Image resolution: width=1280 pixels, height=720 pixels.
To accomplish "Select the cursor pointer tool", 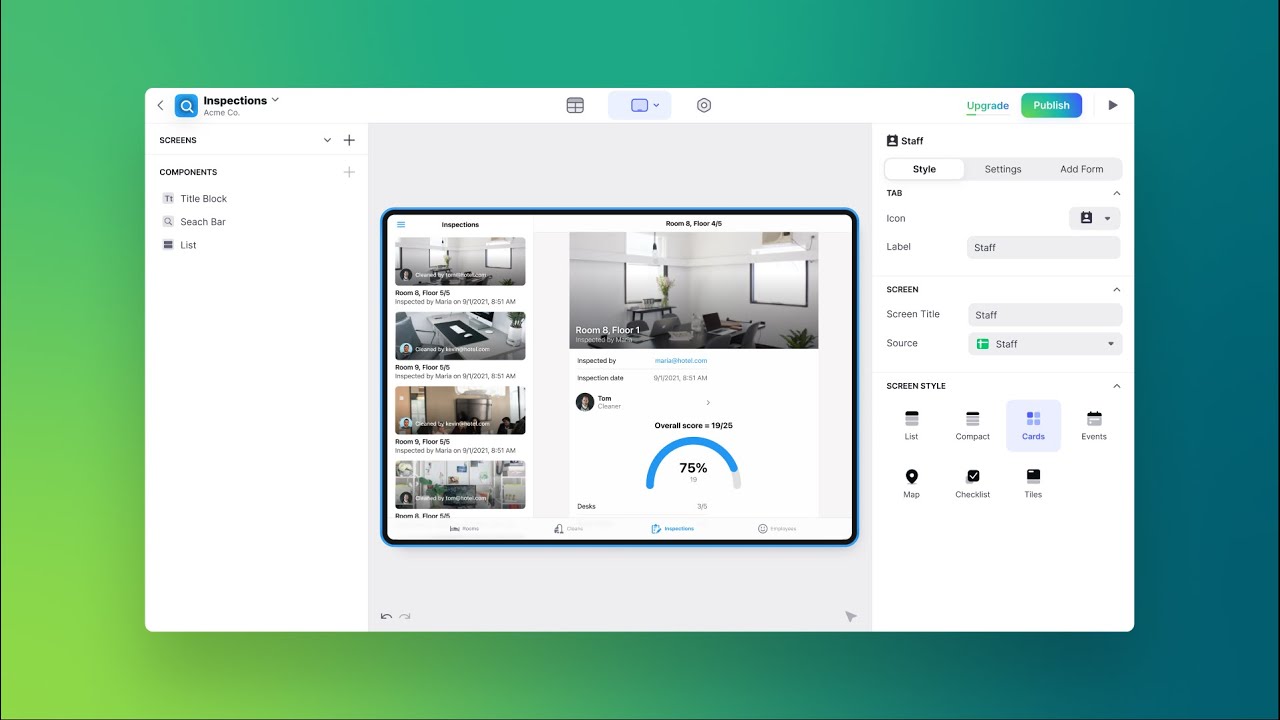I will click(x=851, y=617).
